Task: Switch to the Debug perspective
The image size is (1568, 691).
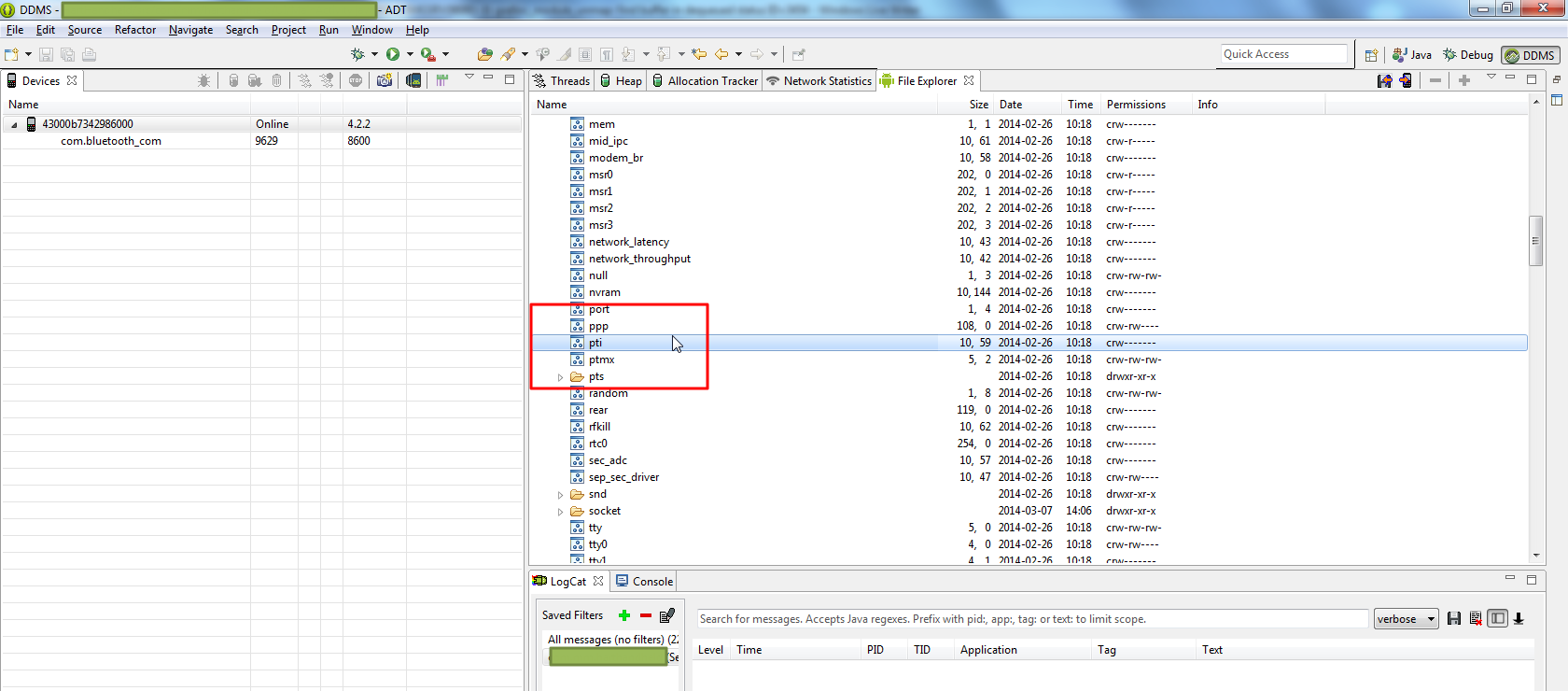Action: pyautogui.click(x=1468, y=55)
